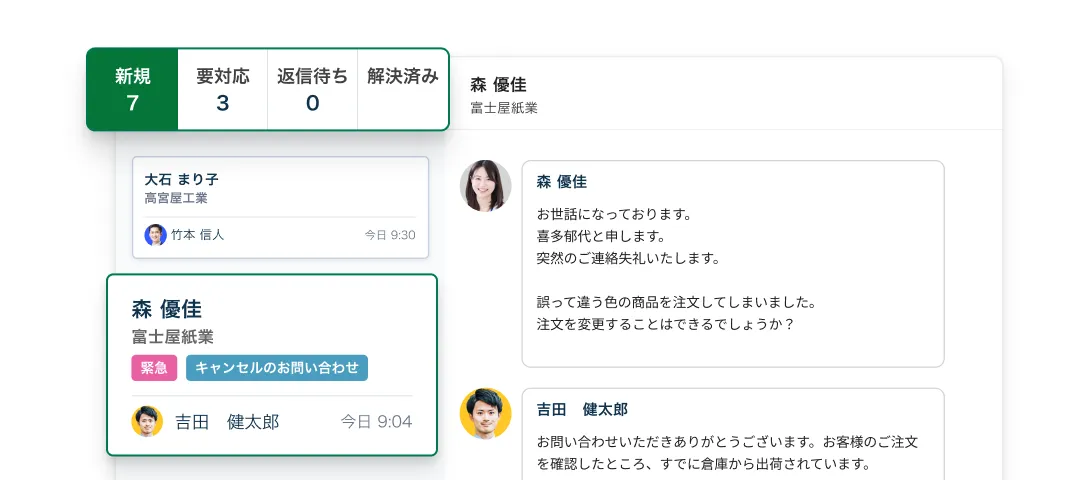Viewport: 1080px width, 480px height.
Task: Click the 今日 9:30 timestamp
Action: point(390,235)
